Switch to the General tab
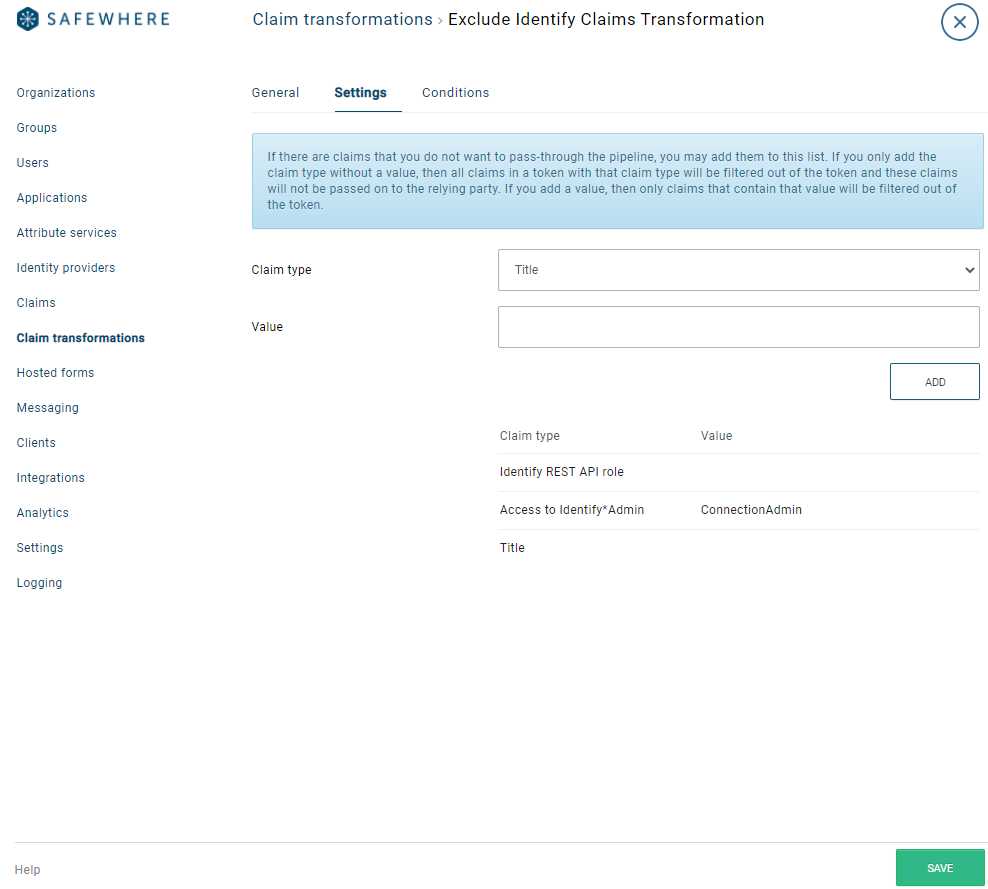 point(275,93)
